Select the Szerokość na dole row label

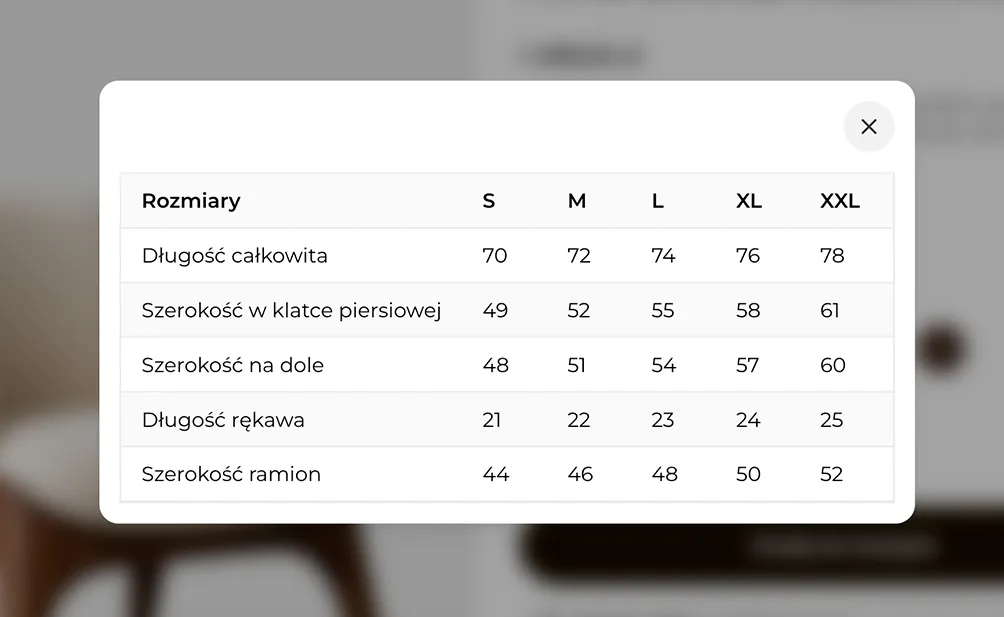[232, 365]
